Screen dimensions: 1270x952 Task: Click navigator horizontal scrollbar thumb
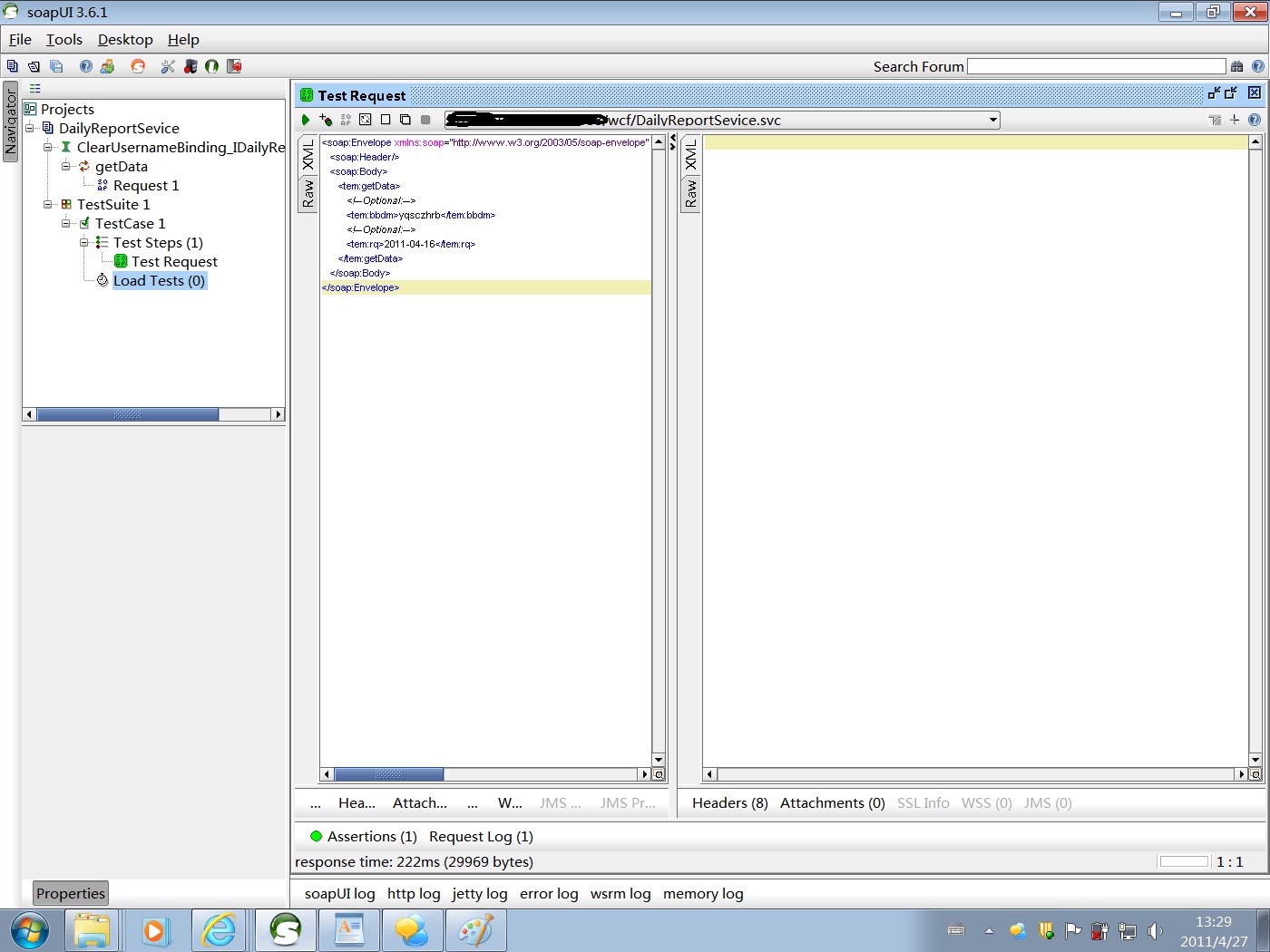tap(127, 414)
